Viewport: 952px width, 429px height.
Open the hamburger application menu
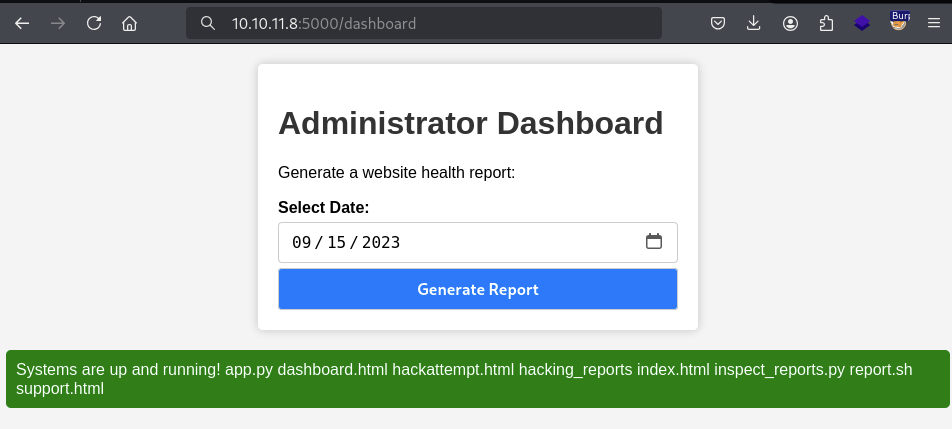934,23
